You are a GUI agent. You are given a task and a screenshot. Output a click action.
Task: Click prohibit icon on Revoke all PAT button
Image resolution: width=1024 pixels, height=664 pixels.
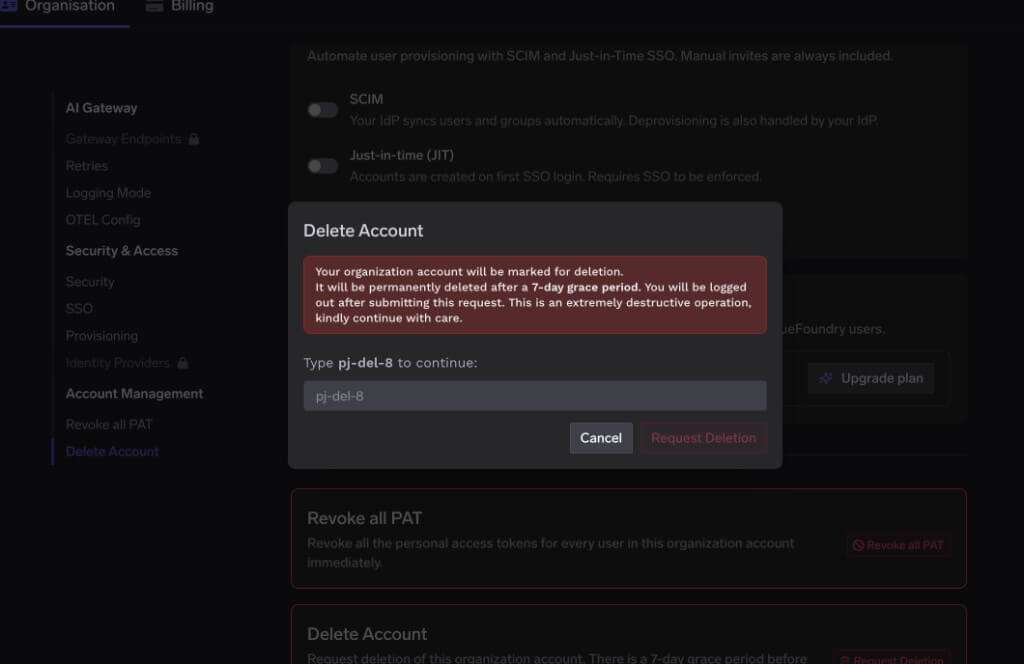858,545
